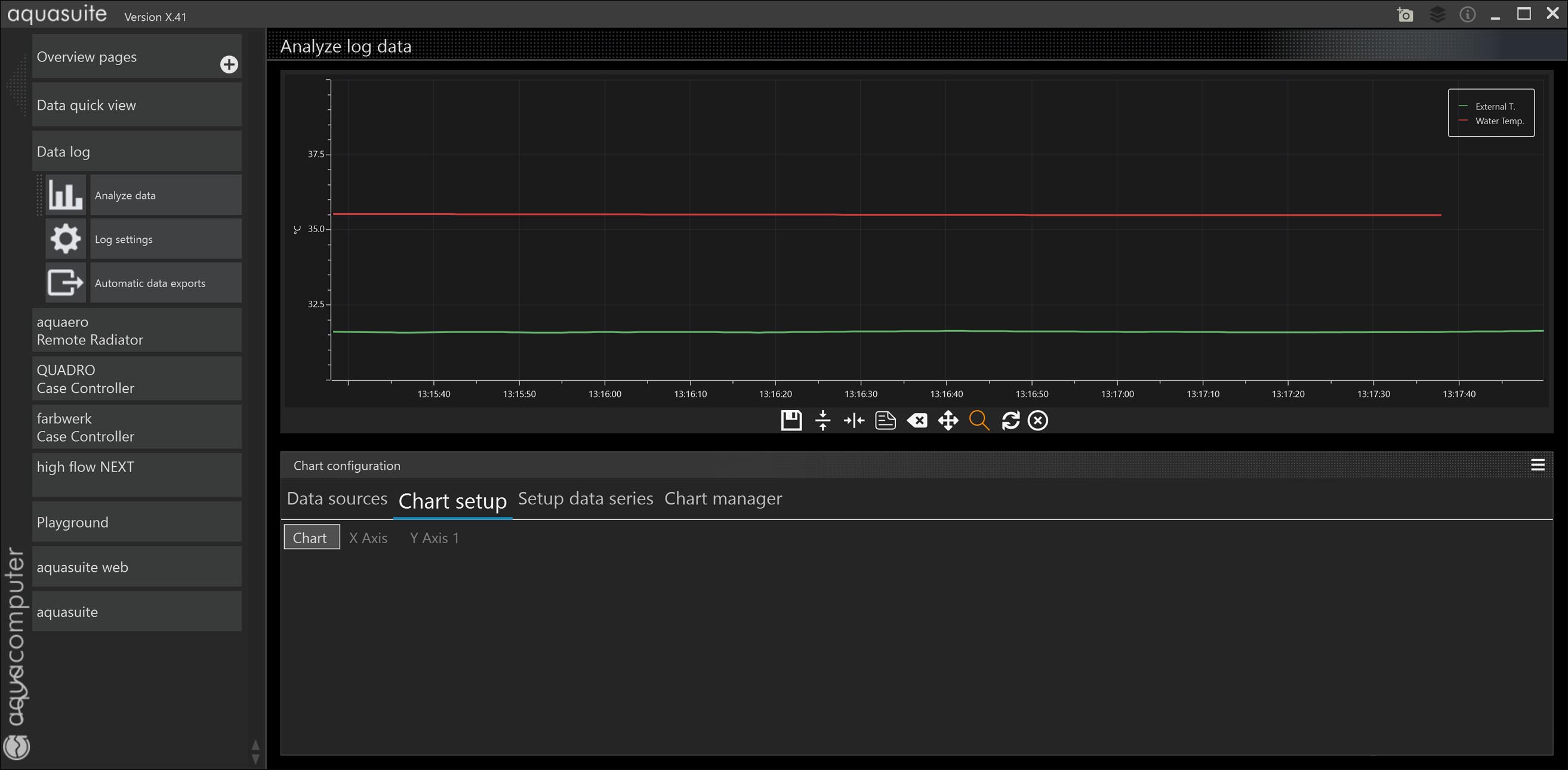
Task: Open Data quick view section
Action: pos(137,104)
